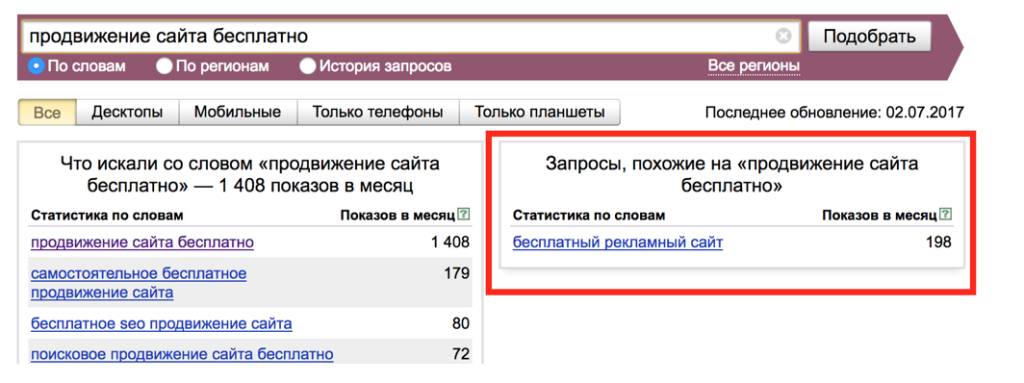The width and height of the screenshot is (1024, 383).
Task: Open the 'Все регионы' region selector
Action: (754, 66)
